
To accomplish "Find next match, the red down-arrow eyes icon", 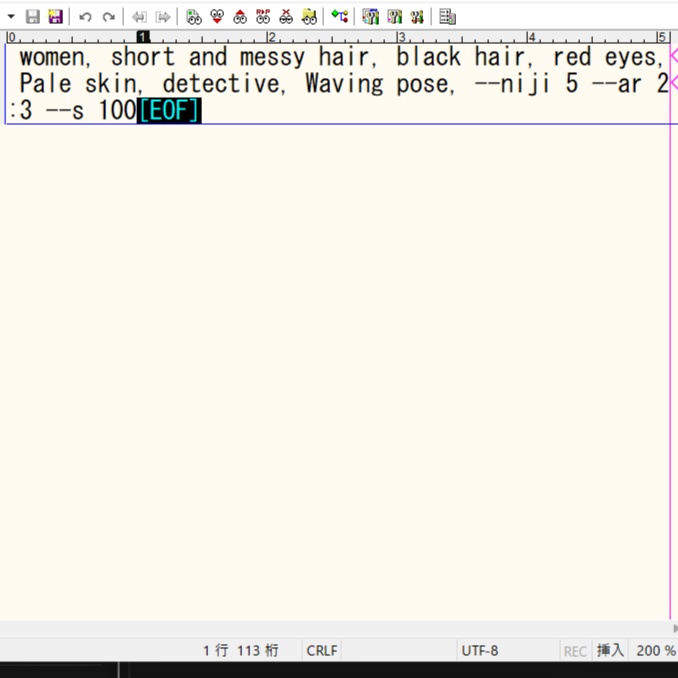I will (217, 17).
